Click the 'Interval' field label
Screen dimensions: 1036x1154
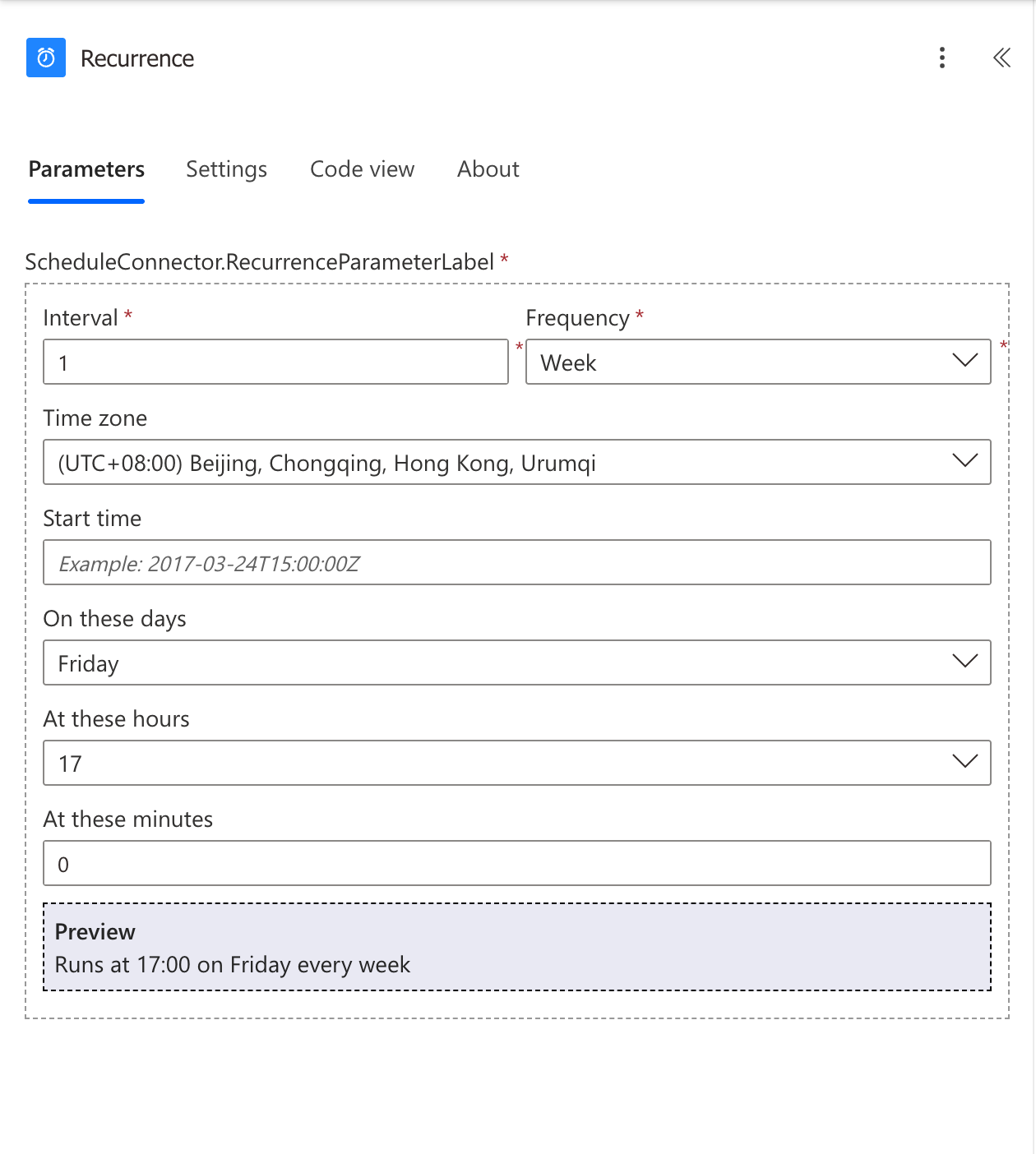coord(81,318)
